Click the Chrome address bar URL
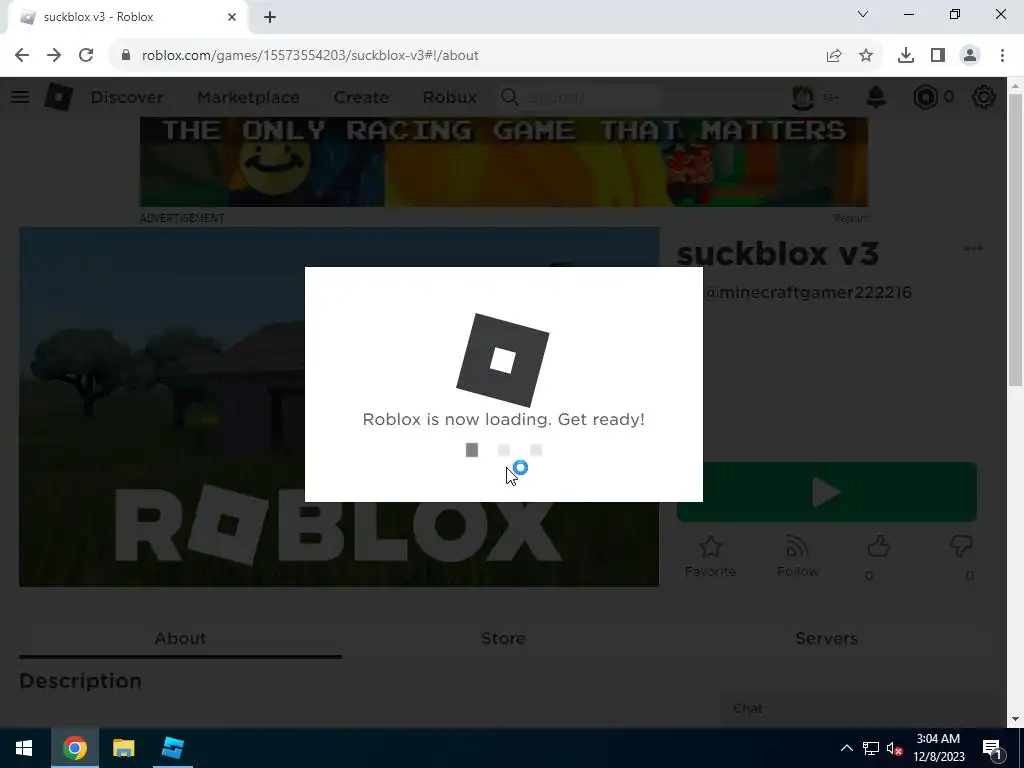This screenshot has width=1024, height=768. 310,56
